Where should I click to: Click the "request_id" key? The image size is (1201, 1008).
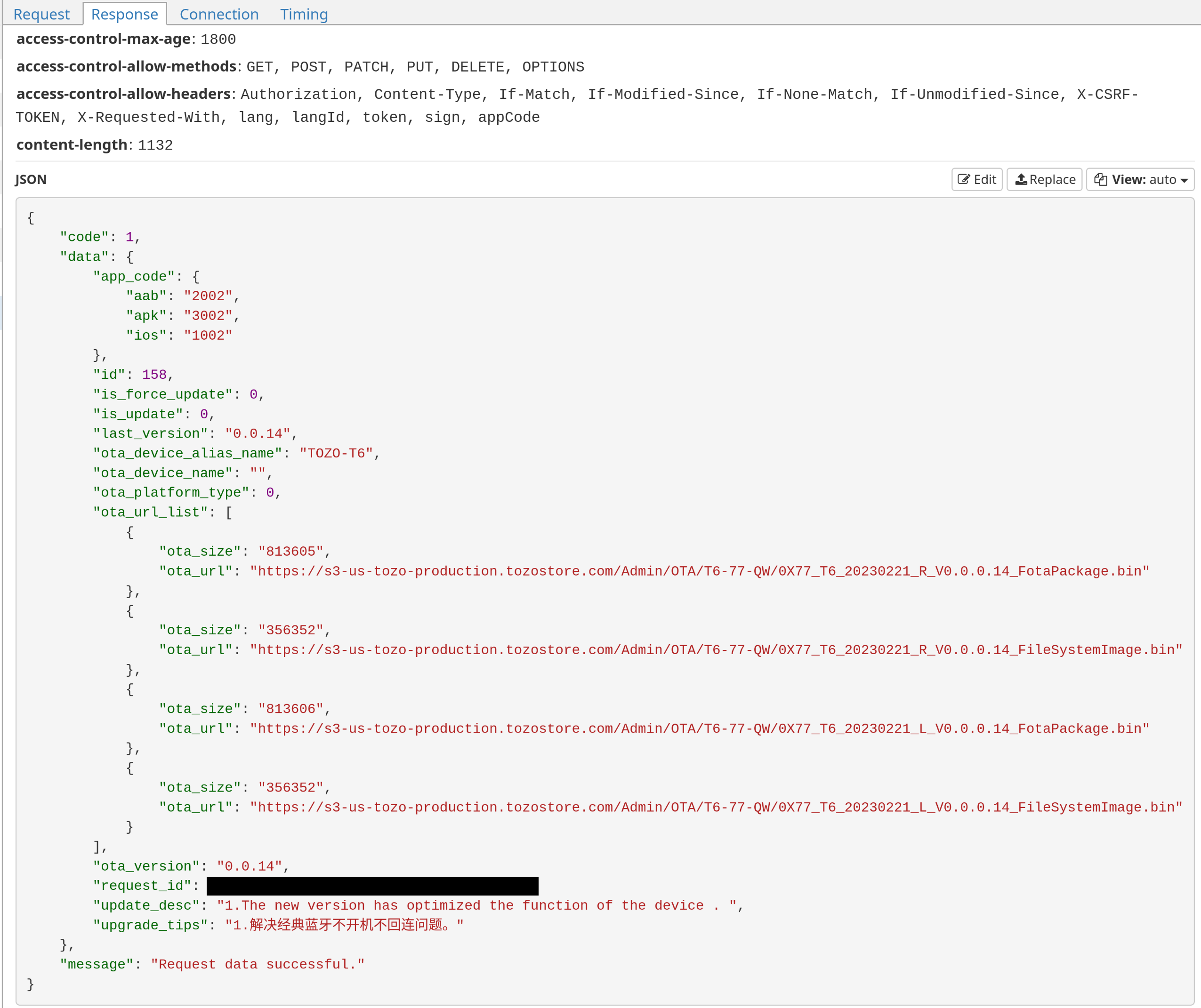(x=142, y=886)
